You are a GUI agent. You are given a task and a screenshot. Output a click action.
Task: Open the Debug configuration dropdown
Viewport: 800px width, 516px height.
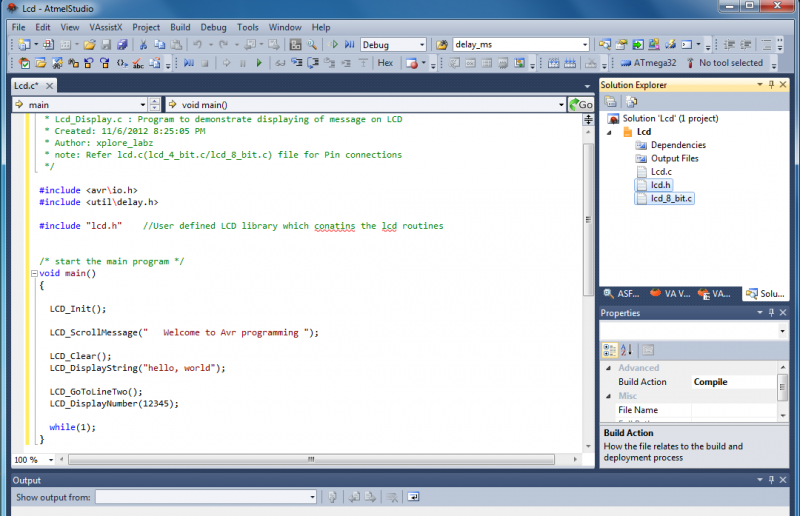(393, 45)
